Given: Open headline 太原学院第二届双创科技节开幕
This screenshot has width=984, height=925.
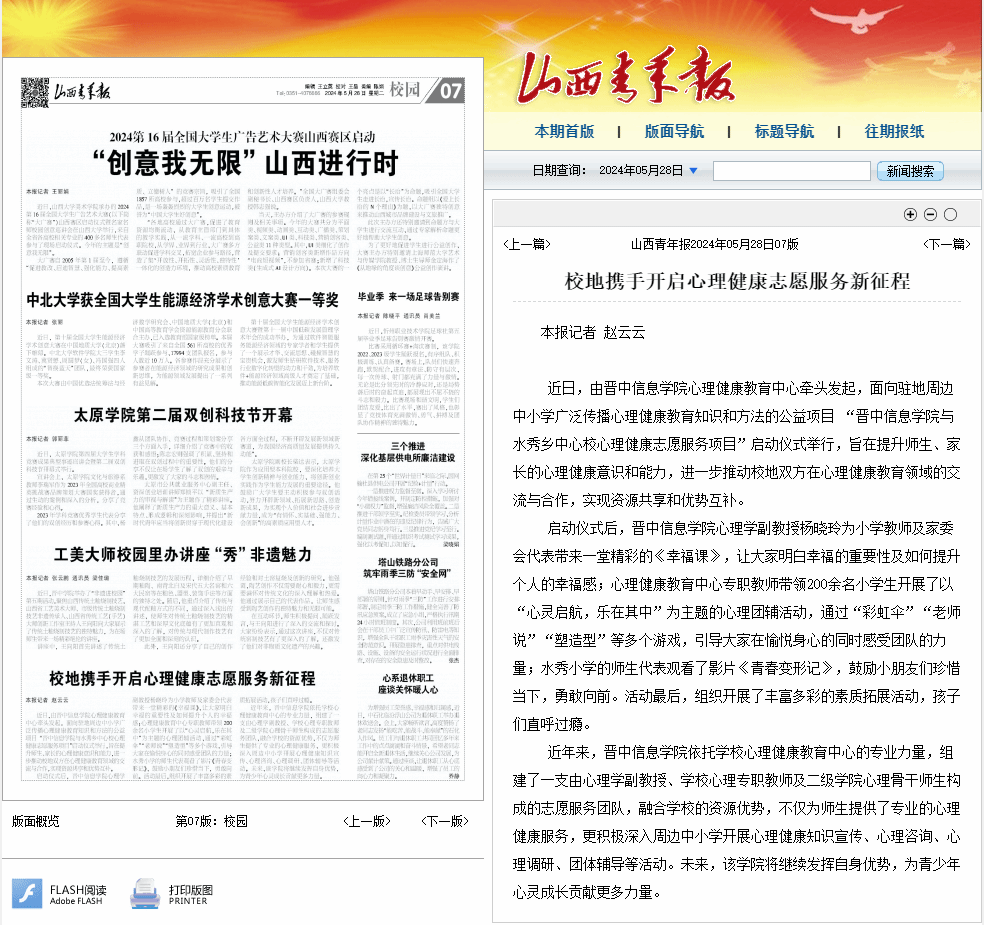Looking at the screenshot, I should tap(183, 415).
